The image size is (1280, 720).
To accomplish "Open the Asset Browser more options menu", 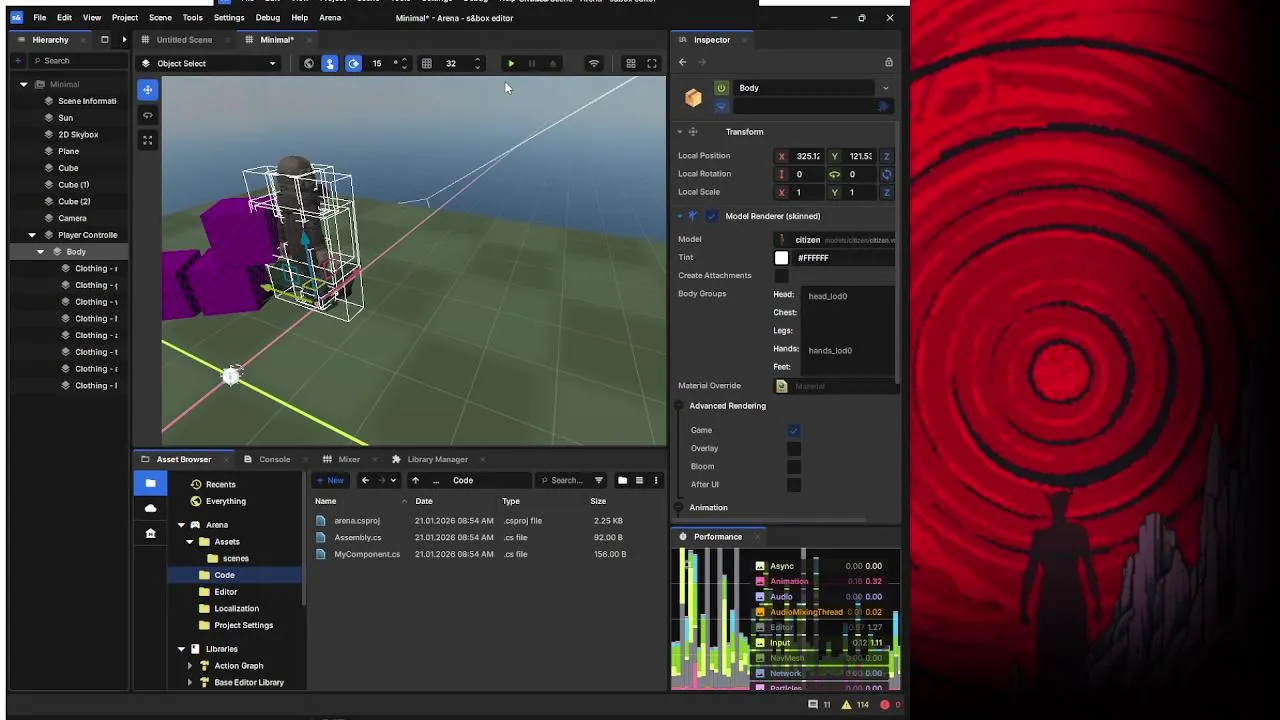I will [656, 481].
